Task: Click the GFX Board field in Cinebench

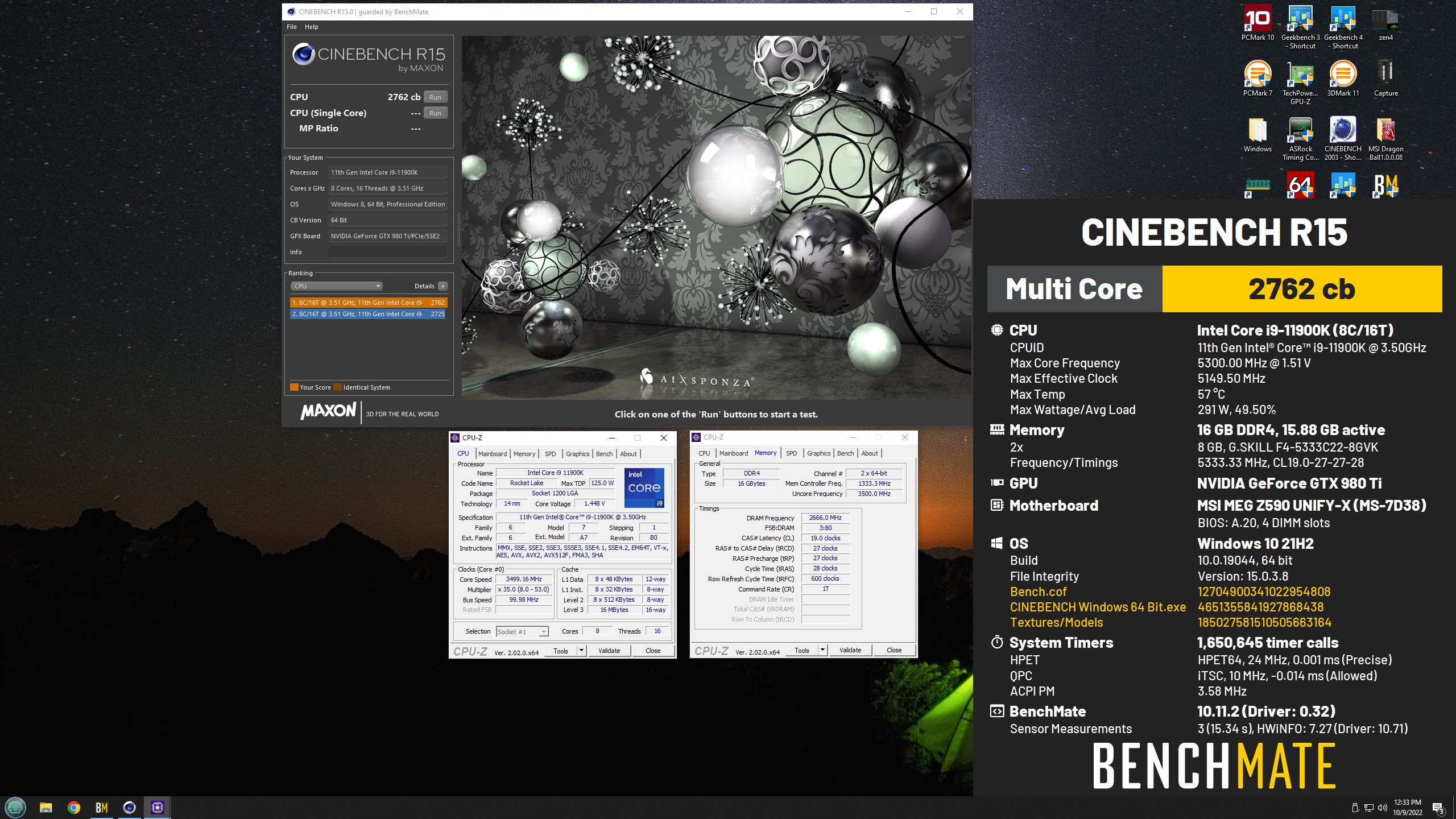Action: (x=387, y=236)
